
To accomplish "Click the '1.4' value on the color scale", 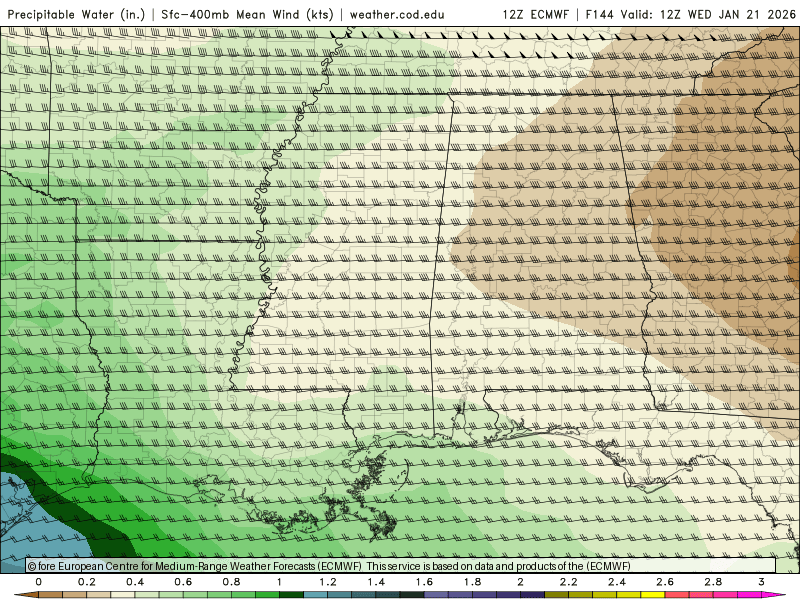I will point(376,582).
